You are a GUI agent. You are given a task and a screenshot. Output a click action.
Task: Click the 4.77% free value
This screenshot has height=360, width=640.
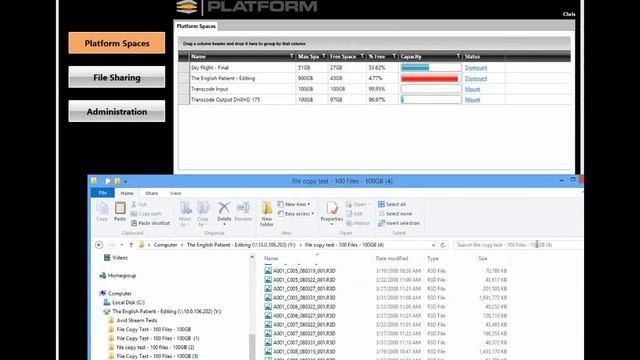pos(376,78)
